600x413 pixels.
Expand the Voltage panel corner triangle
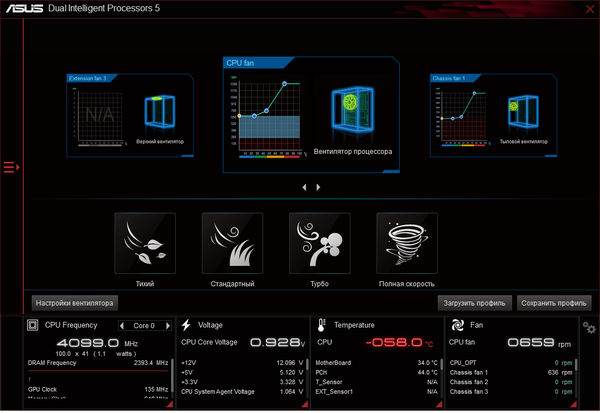point(305,404)
